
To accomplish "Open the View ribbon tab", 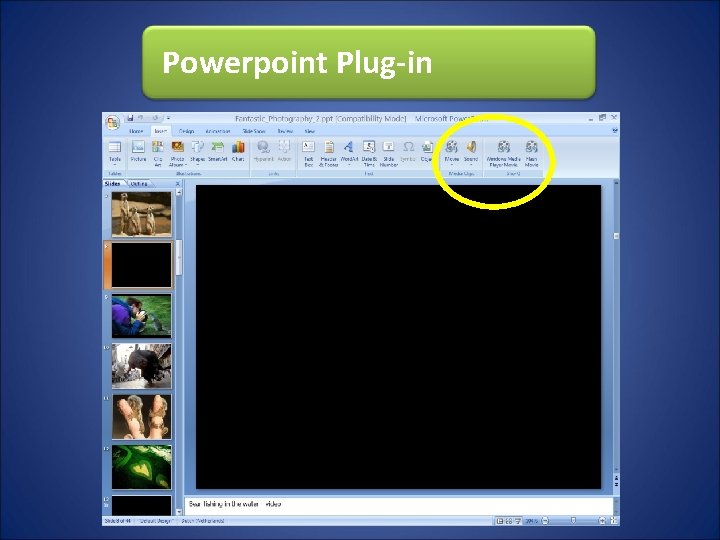I will point(310,131).
